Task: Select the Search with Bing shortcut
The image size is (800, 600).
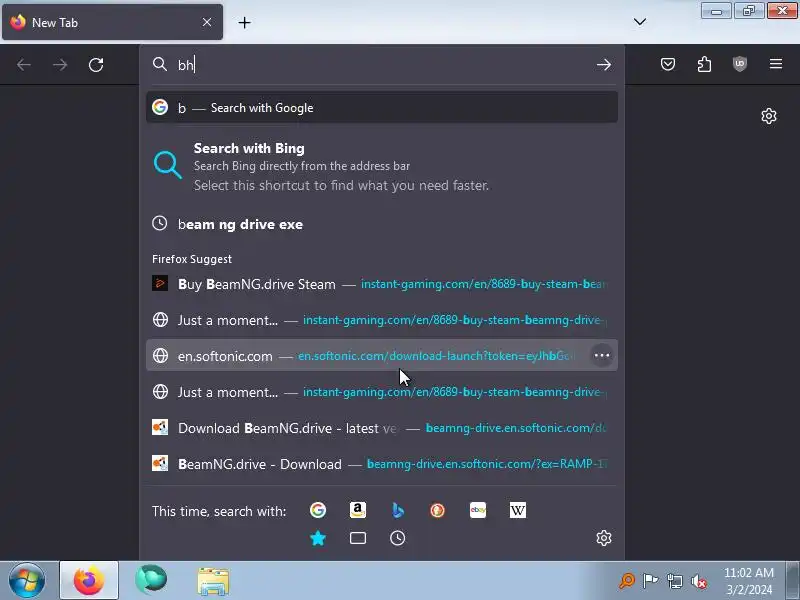Action: coord(382,166)
